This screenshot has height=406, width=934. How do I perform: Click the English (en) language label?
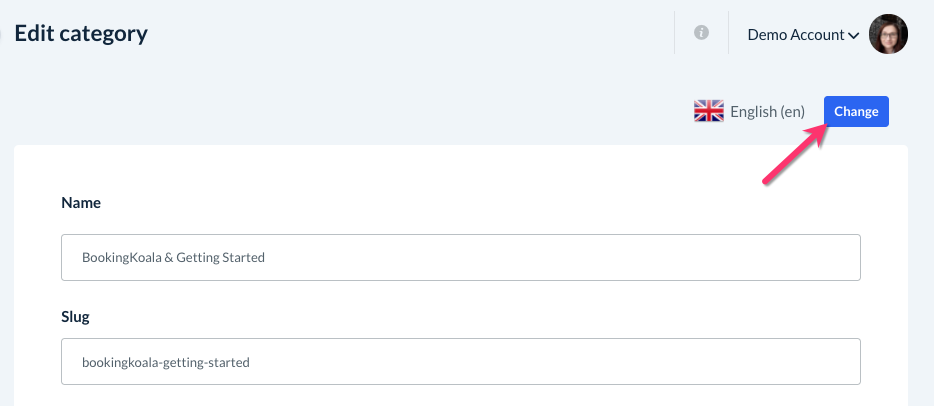click(x=767, y=111)
